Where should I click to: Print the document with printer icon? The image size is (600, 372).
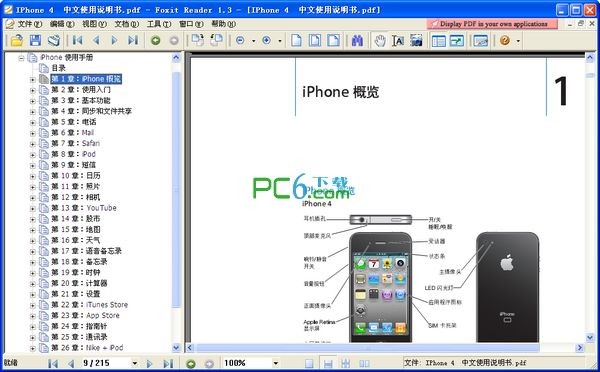coord(54,41)
